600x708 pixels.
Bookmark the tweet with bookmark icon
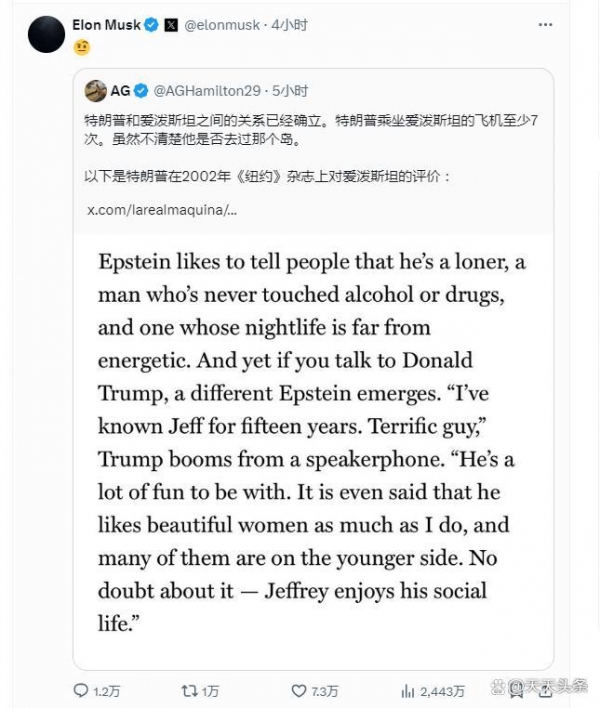coord(516,691)
